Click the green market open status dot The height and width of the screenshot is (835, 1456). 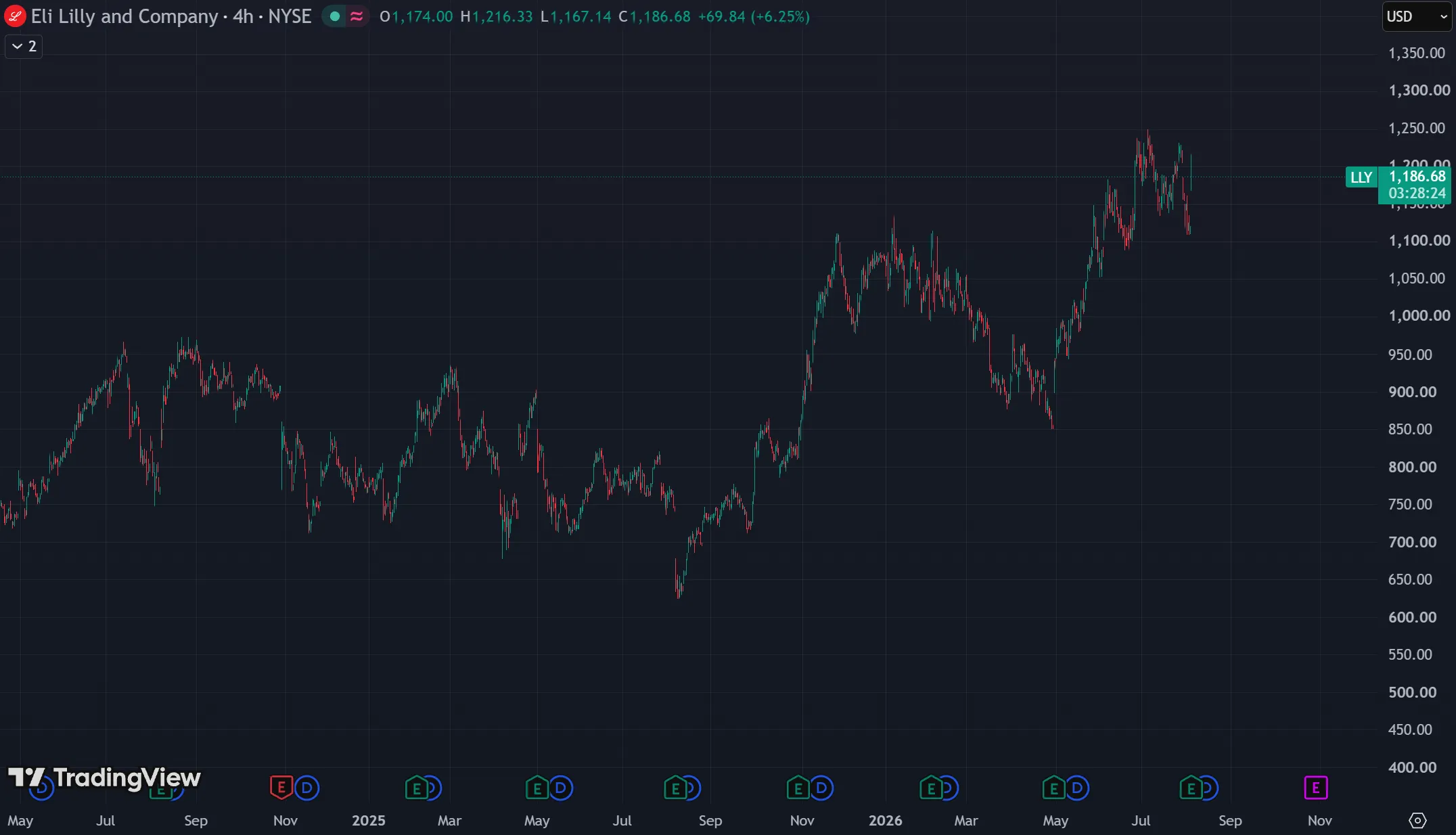pos(335,16)
